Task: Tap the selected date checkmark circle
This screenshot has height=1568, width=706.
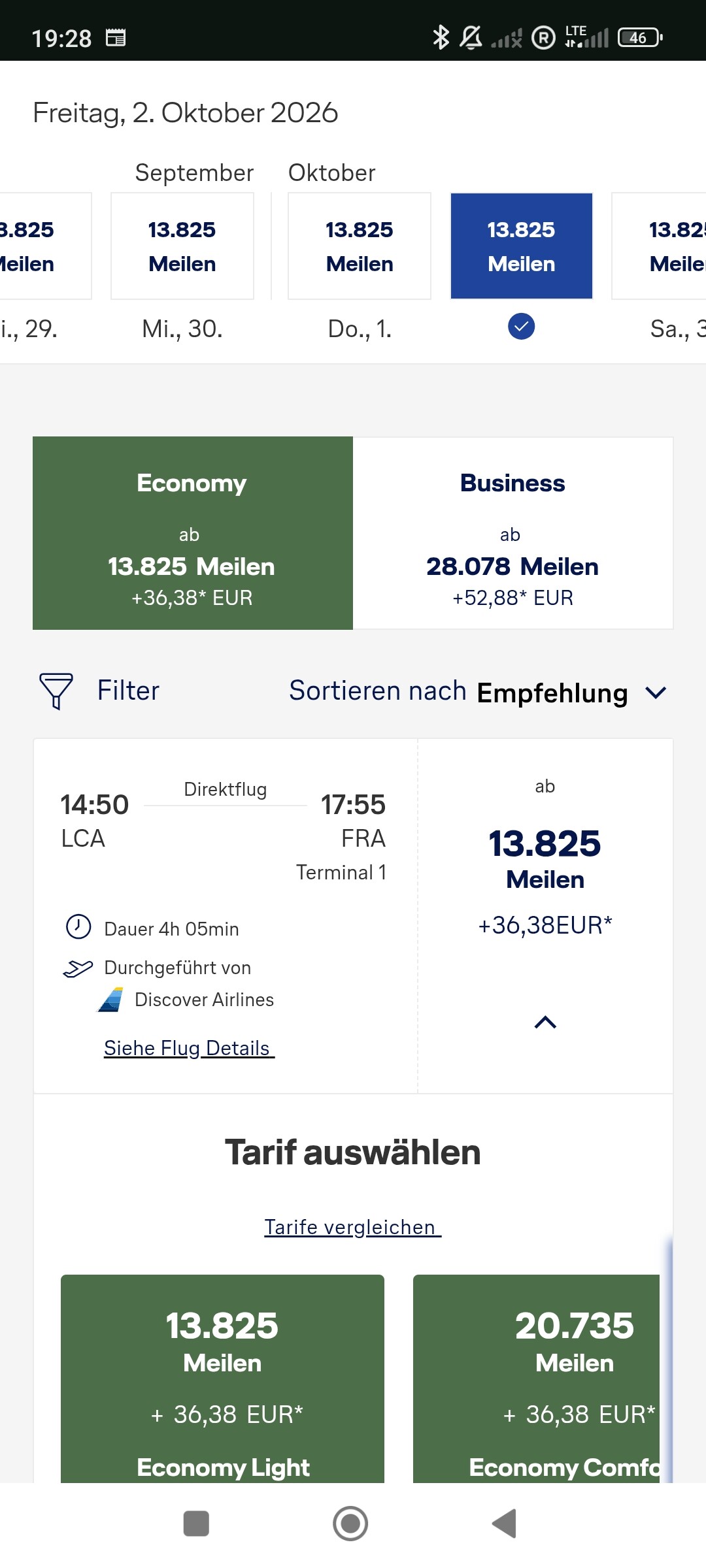Action: pyautogui.click(x=521, y=326)
